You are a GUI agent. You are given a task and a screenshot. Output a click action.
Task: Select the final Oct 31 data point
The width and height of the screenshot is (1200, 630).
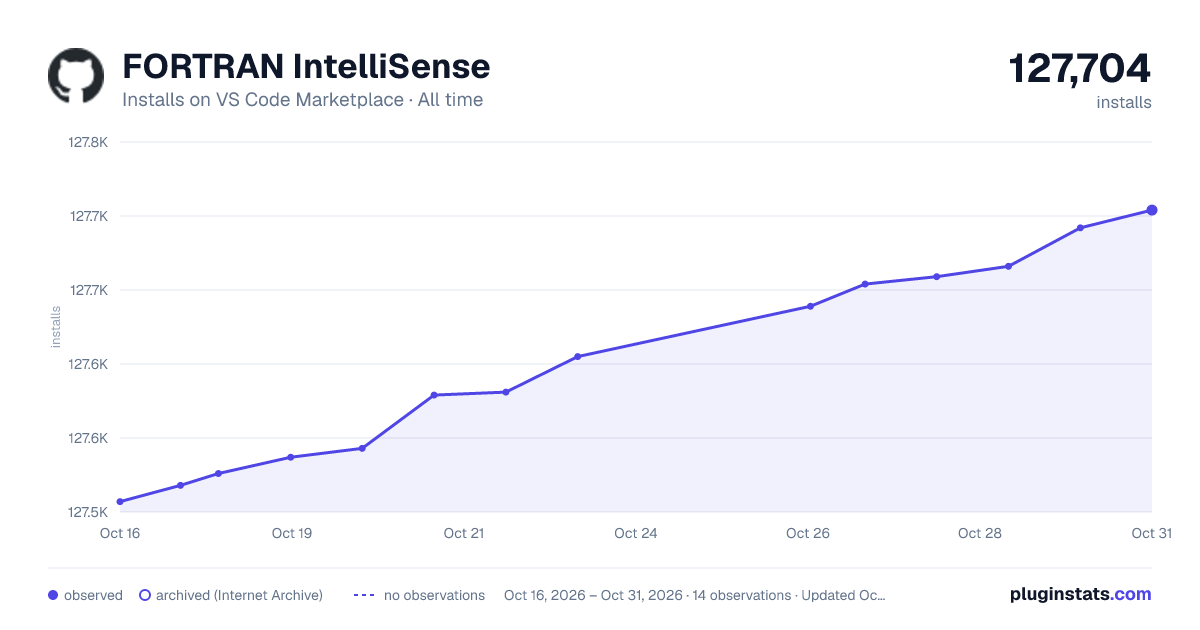click(x=1152, y=210)
